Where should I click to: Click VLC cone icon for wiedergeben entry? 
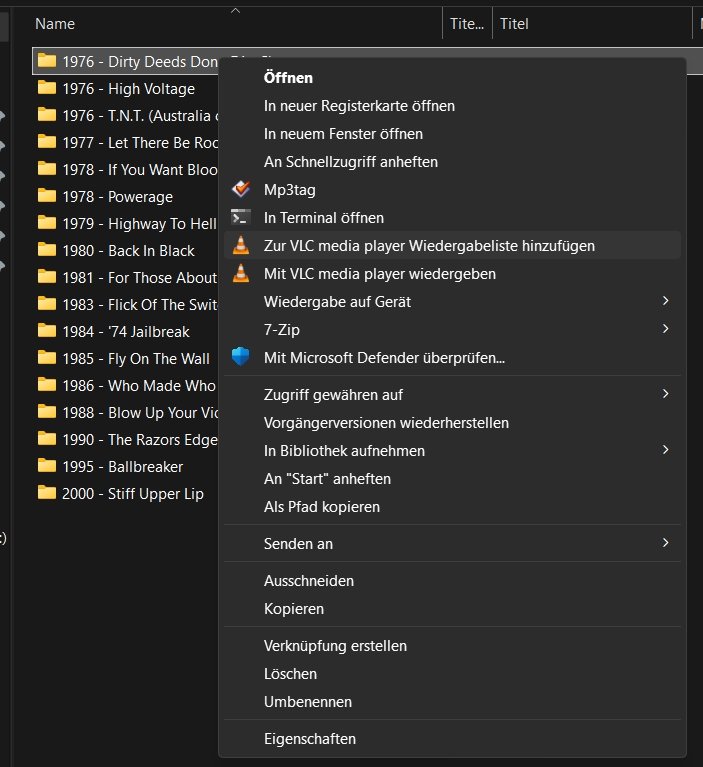point(240,273)
